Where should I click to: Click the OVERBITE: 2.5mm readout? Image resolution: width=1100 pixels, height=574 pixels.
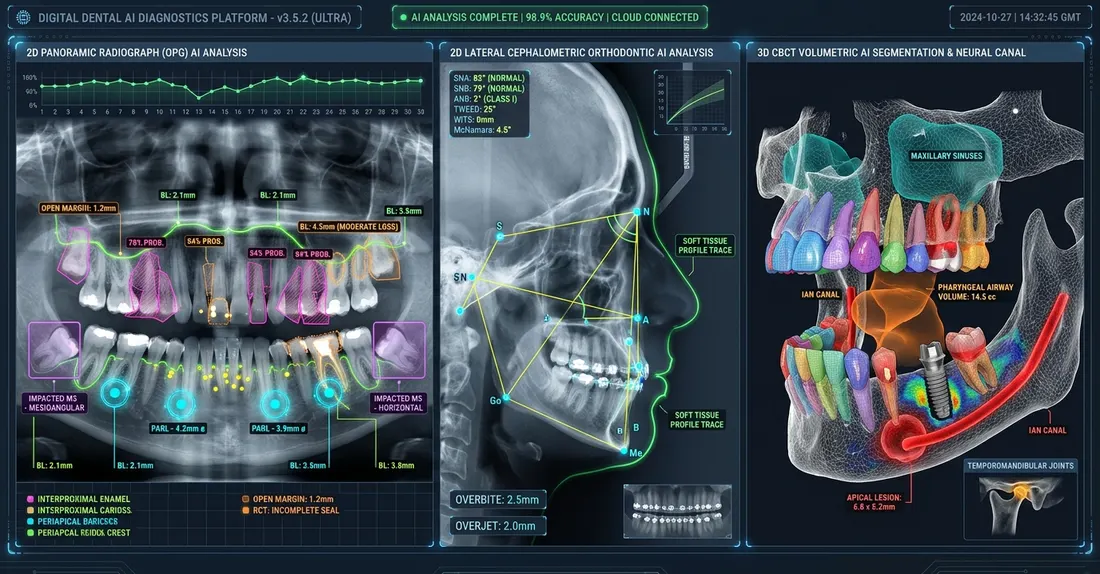(497, 500)
